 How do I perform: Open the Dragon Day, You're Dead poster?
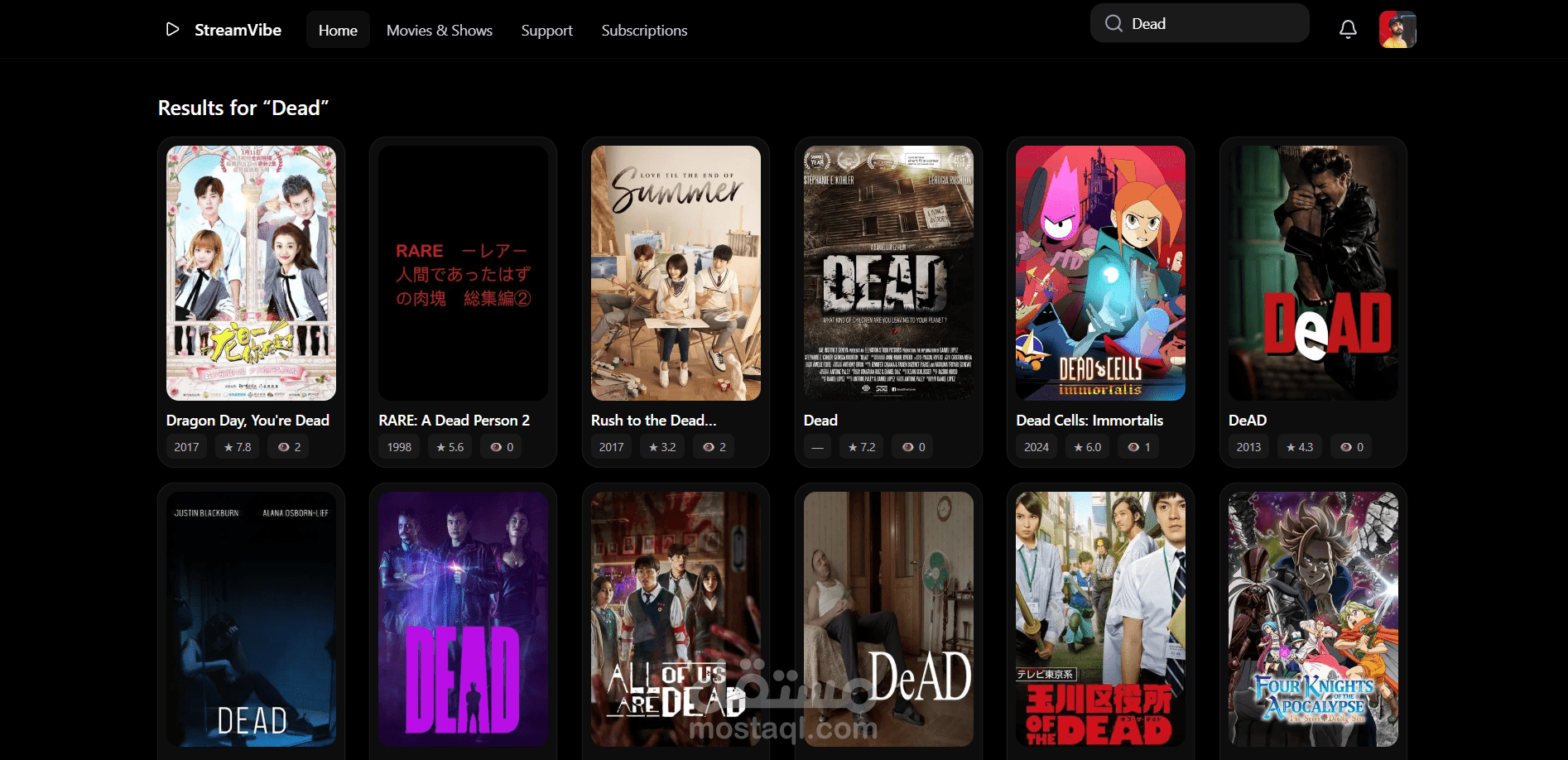(251, 273)
